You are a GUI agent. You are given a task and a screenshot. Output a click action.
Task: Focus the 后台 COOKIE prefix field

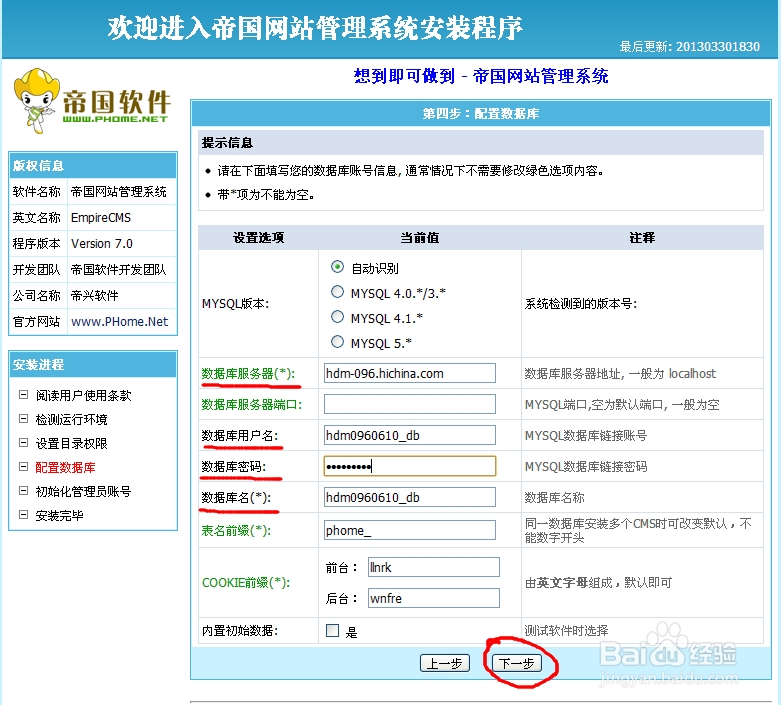[x=433, y=598]
